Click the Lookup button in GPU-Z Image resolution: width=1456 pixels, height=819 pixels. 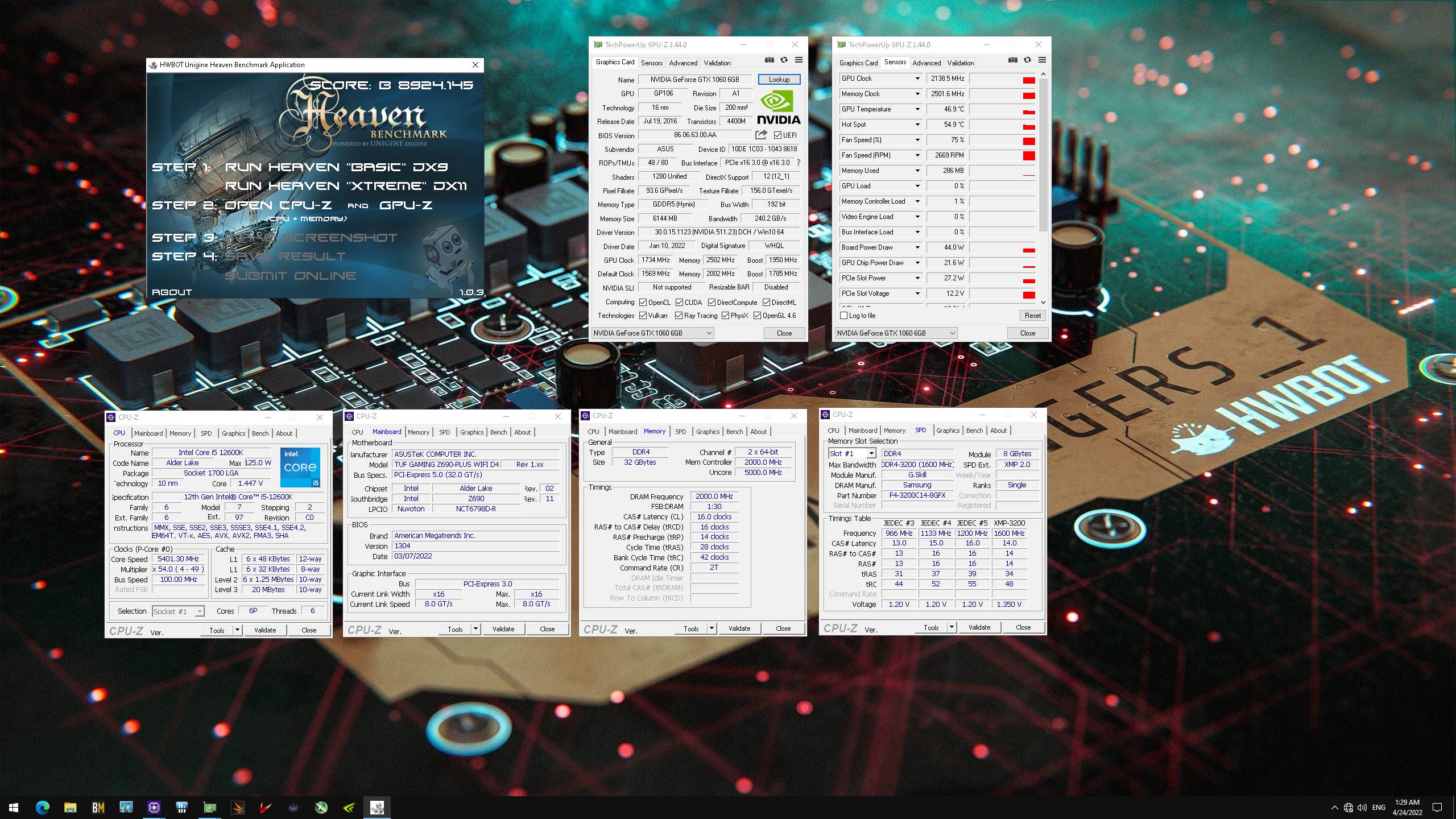pyautogui.click(x=779, y=80)
